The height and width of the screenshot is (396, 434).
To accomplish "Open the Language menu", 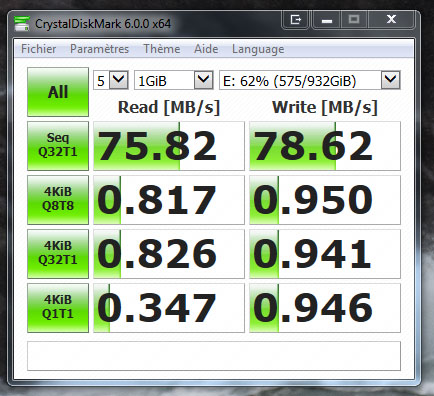I will 258,49.
